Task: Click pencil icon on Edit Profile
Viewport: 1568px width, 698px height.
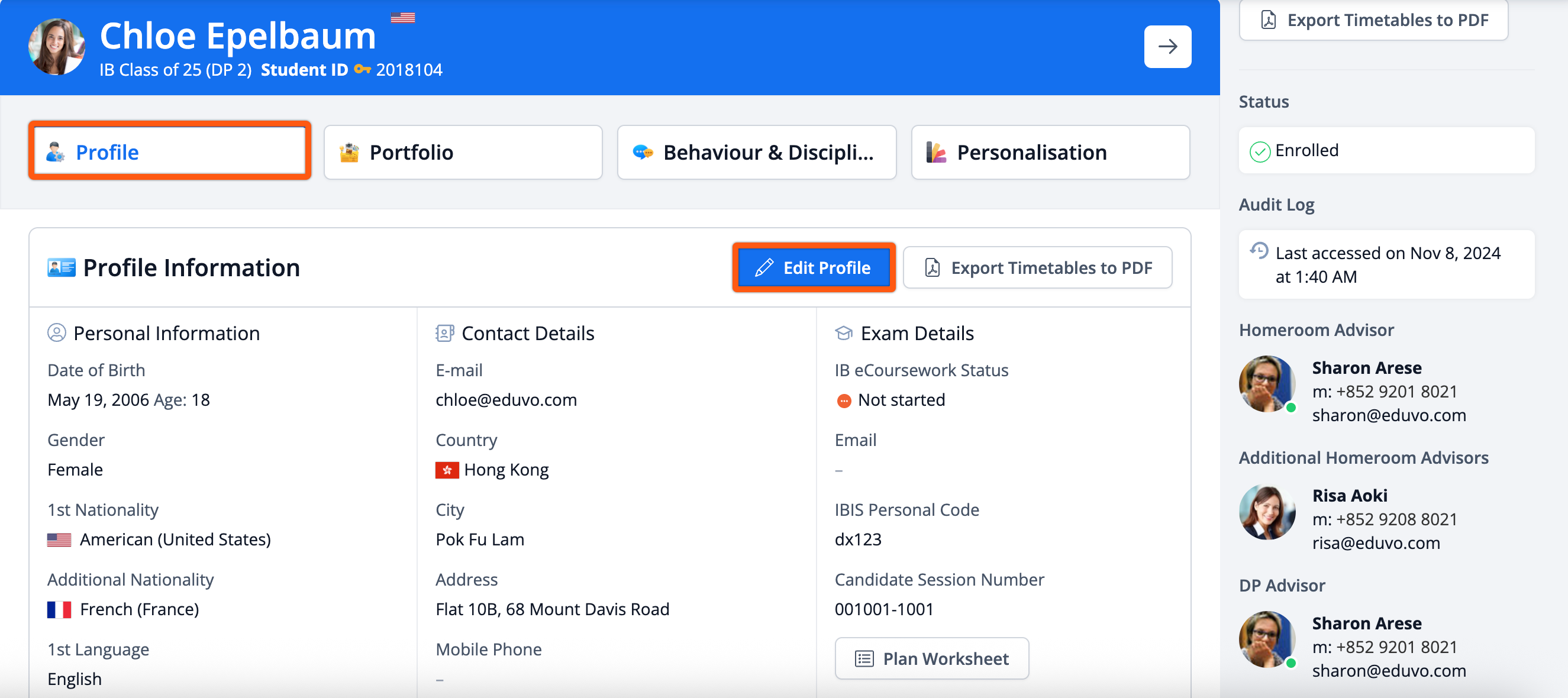Action: click(x=764, y=268)
